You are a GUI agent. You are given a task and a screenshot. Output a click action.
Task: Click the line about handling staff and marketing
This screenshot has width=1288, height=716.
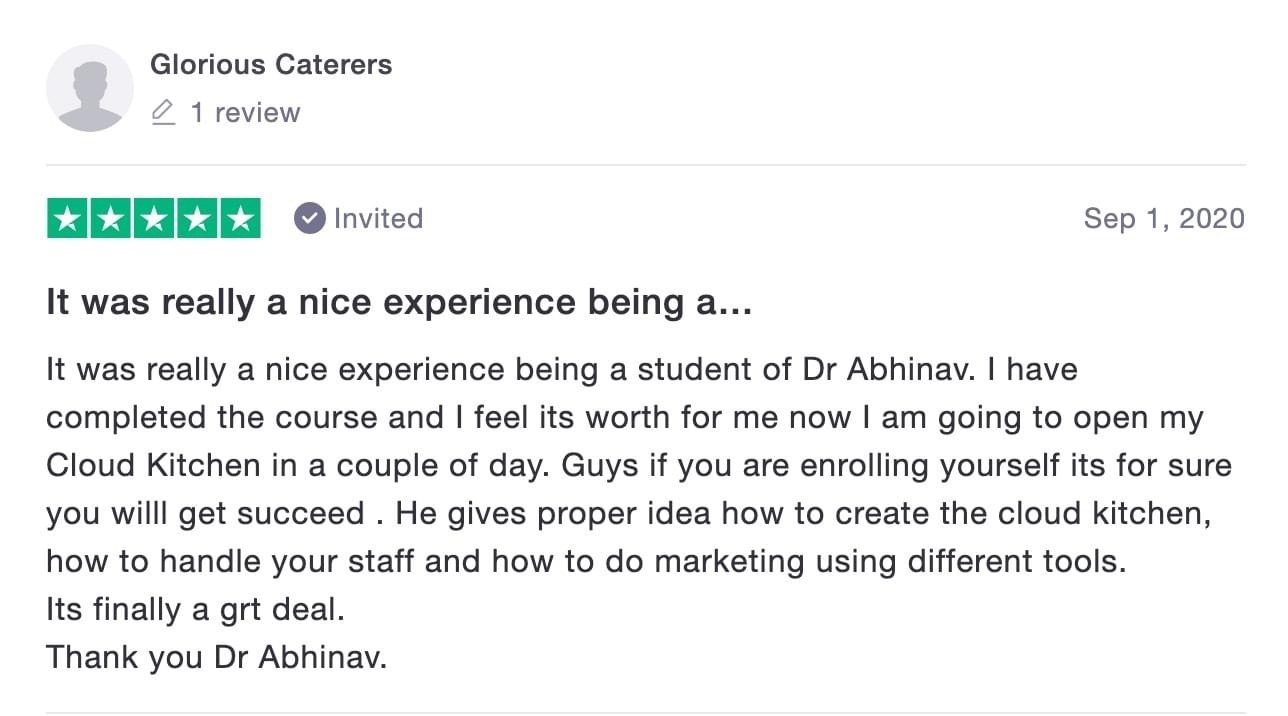point(586,562)
